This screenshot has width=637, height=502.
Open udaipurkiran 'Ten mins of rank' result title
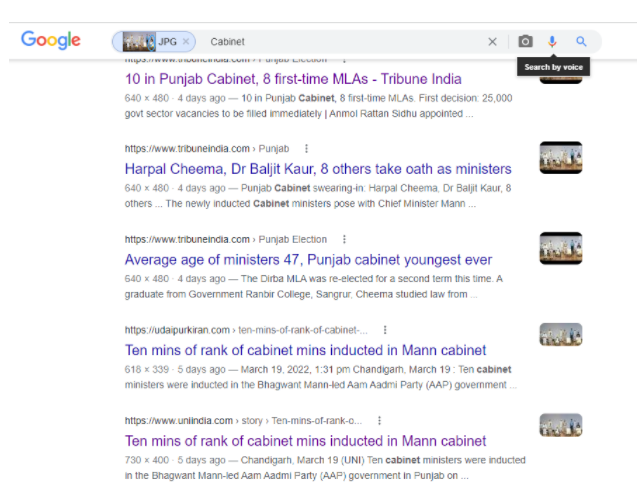point(305,350)
